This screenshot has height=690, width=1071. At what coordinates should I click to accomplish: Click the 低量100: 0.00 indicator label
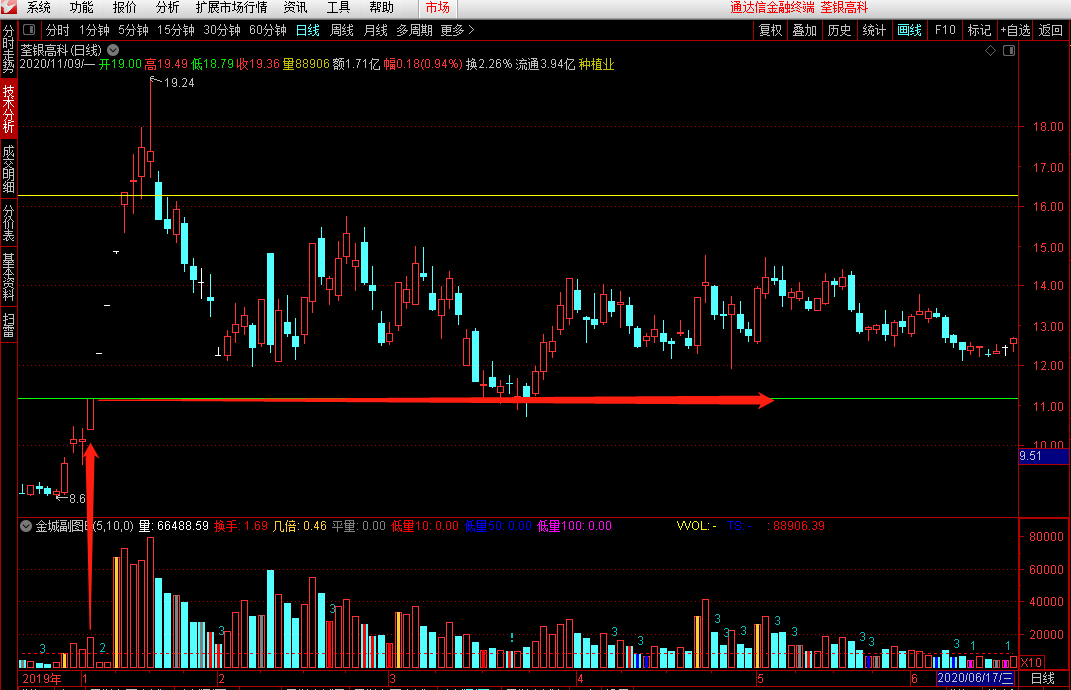click(574, 526)
